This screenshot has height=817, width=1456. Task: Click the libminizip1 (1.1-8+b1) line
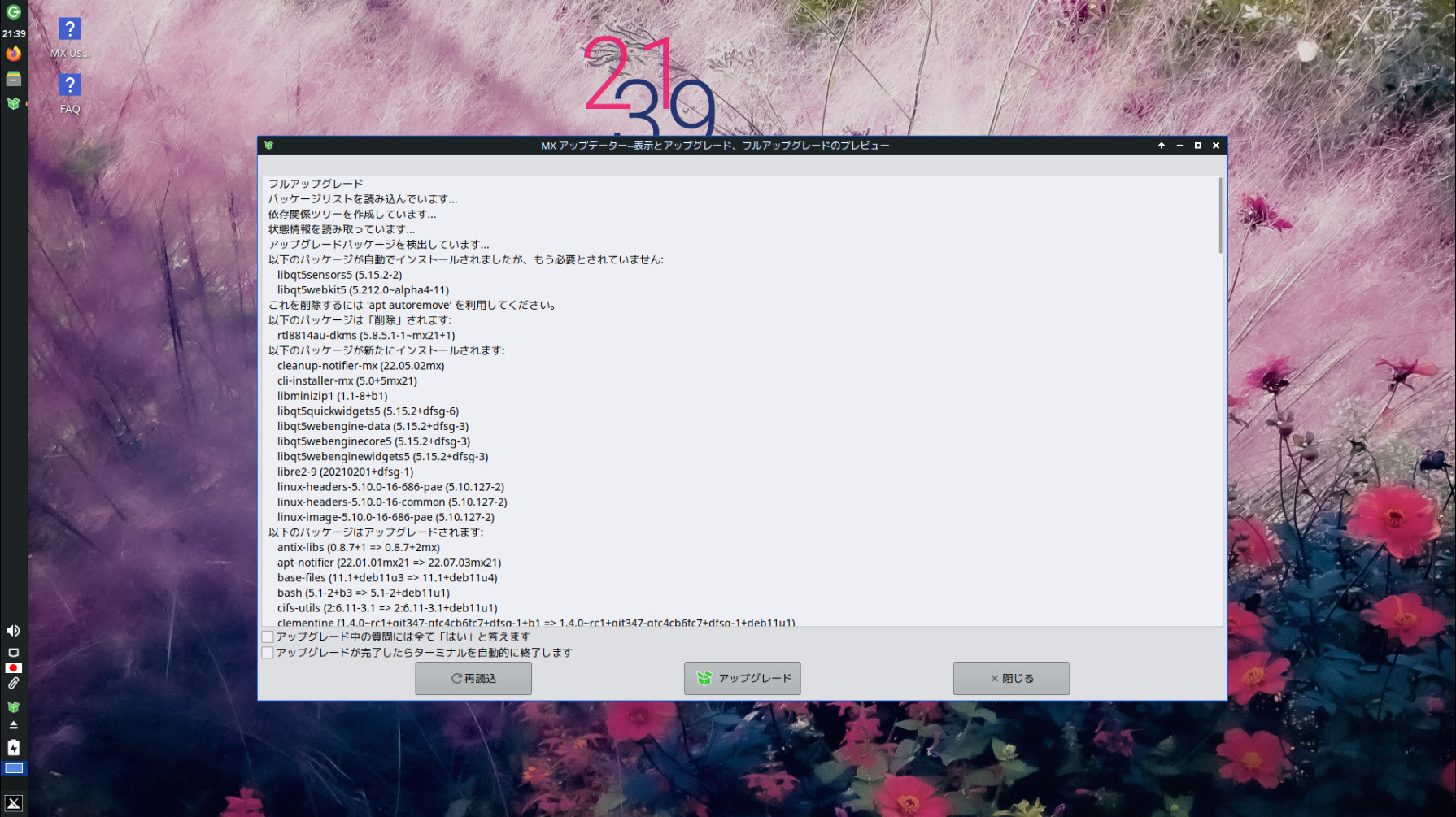[x=332, y=397]
